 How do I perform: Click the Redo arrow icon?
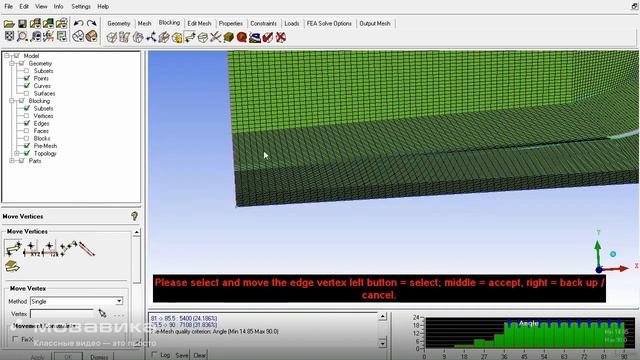point(92,24)
